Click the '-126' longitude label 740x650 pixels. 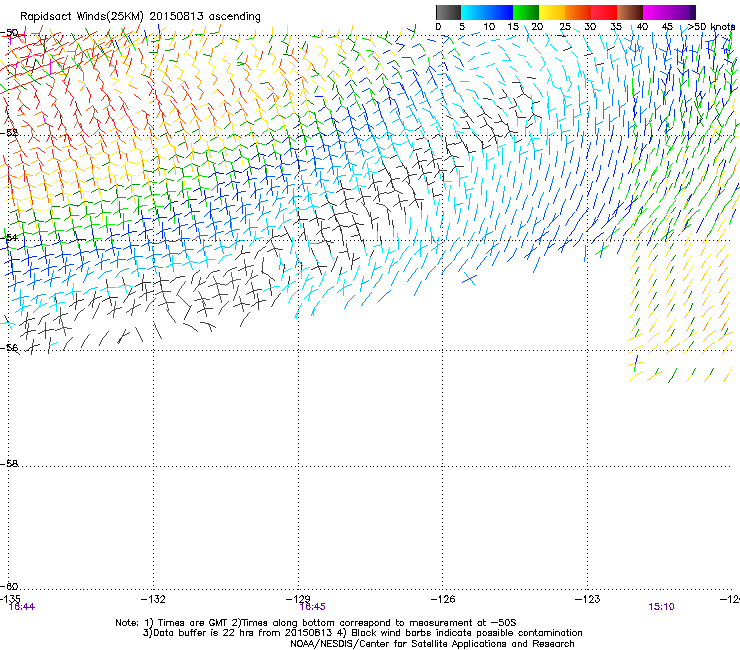(443, 599)
